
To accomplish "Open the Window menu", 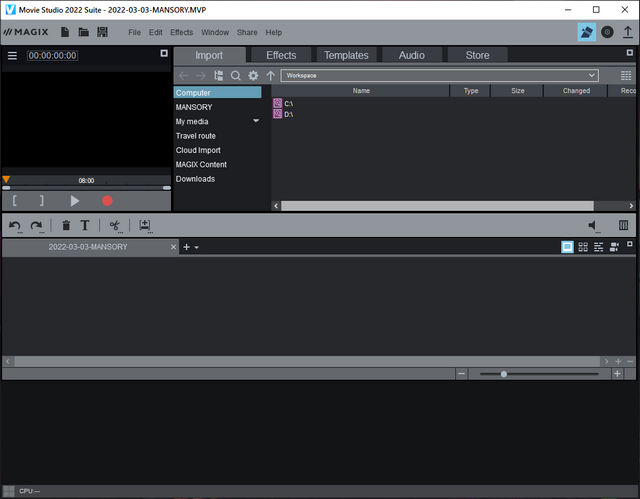I will coord(215,32).
